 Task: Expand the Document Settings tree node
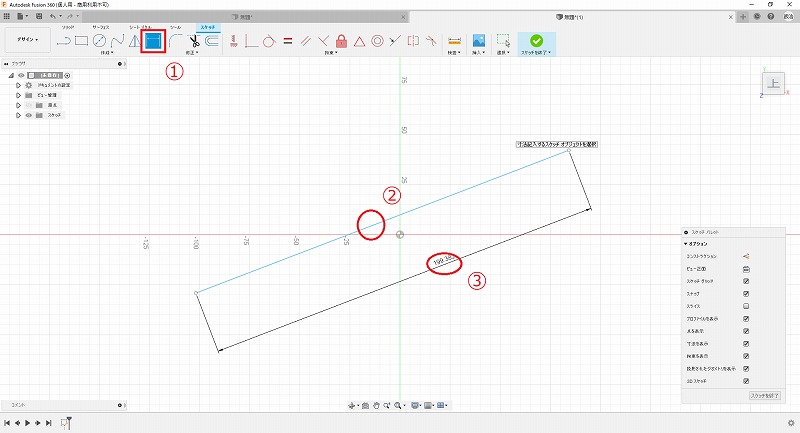point(18,86)
